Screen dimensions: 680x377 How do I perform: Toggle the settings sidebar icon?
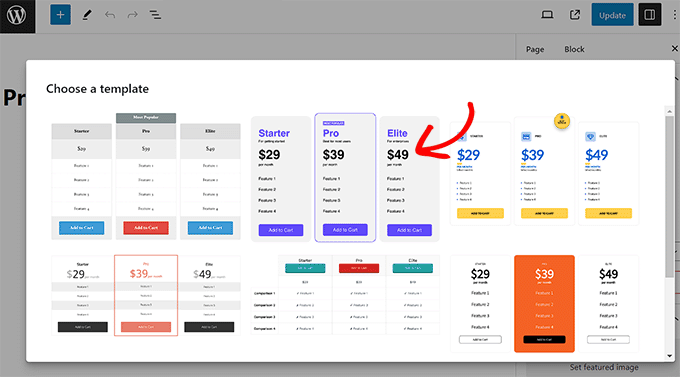650,15
